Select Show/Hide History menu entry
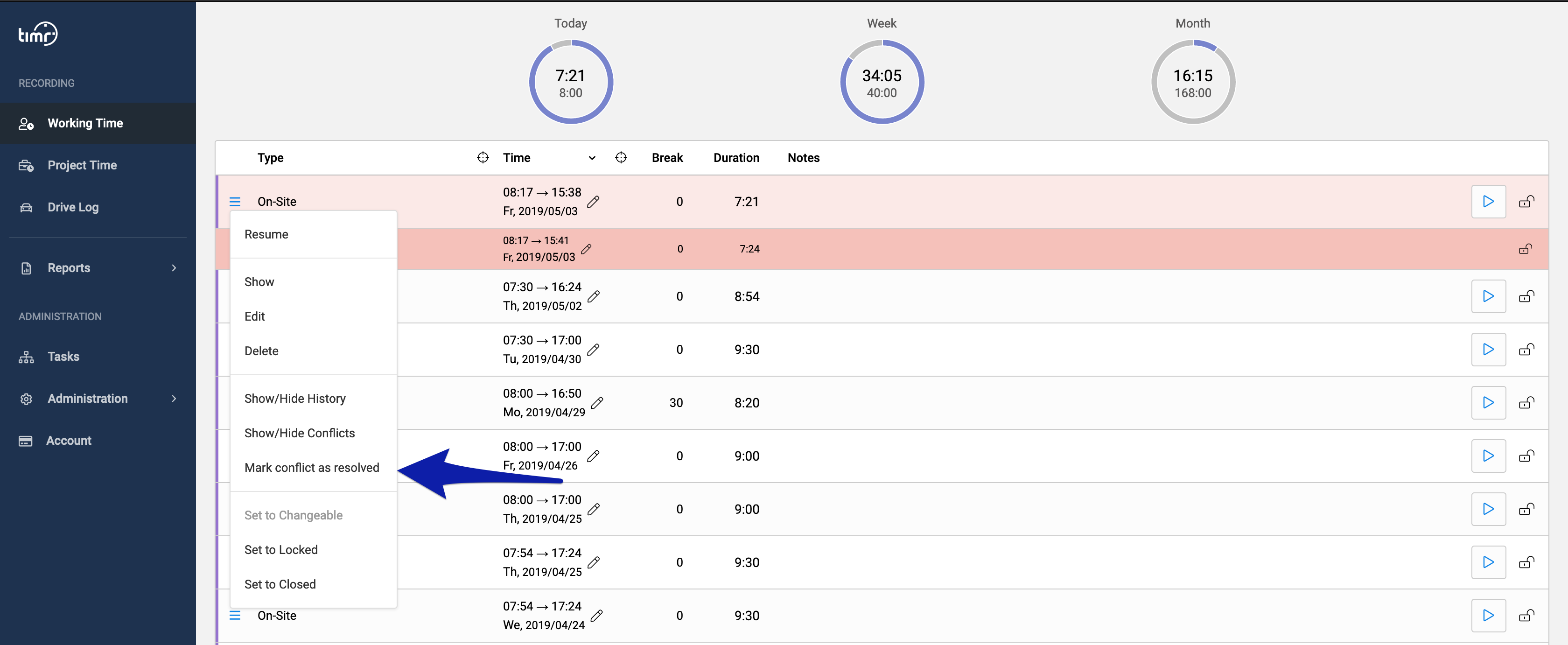This screenshot has width=1568, height=645. pos(314,399)
